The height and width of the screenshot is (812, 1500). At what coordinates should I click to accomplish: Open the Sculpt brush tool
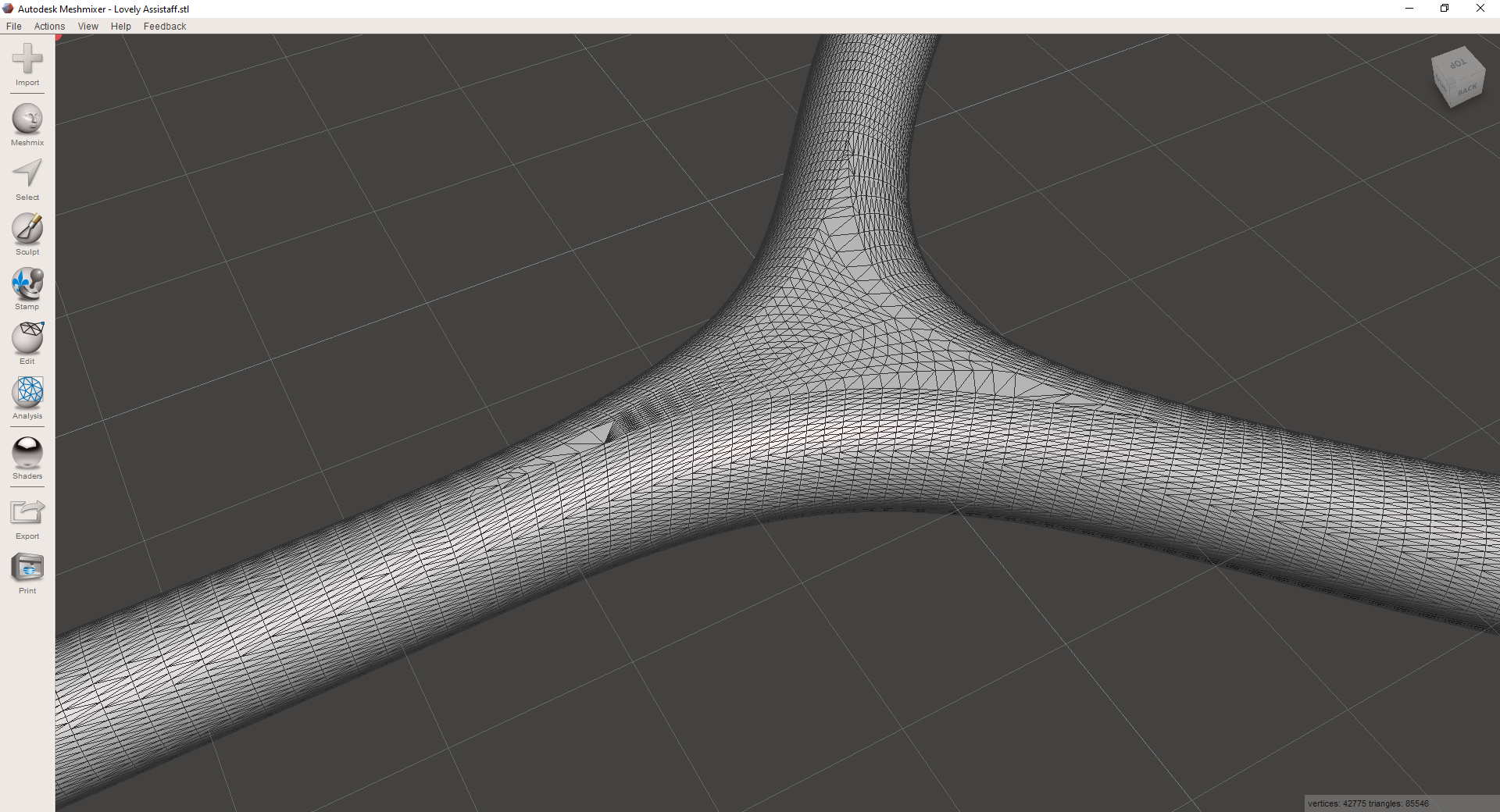[x=27, y=229]
